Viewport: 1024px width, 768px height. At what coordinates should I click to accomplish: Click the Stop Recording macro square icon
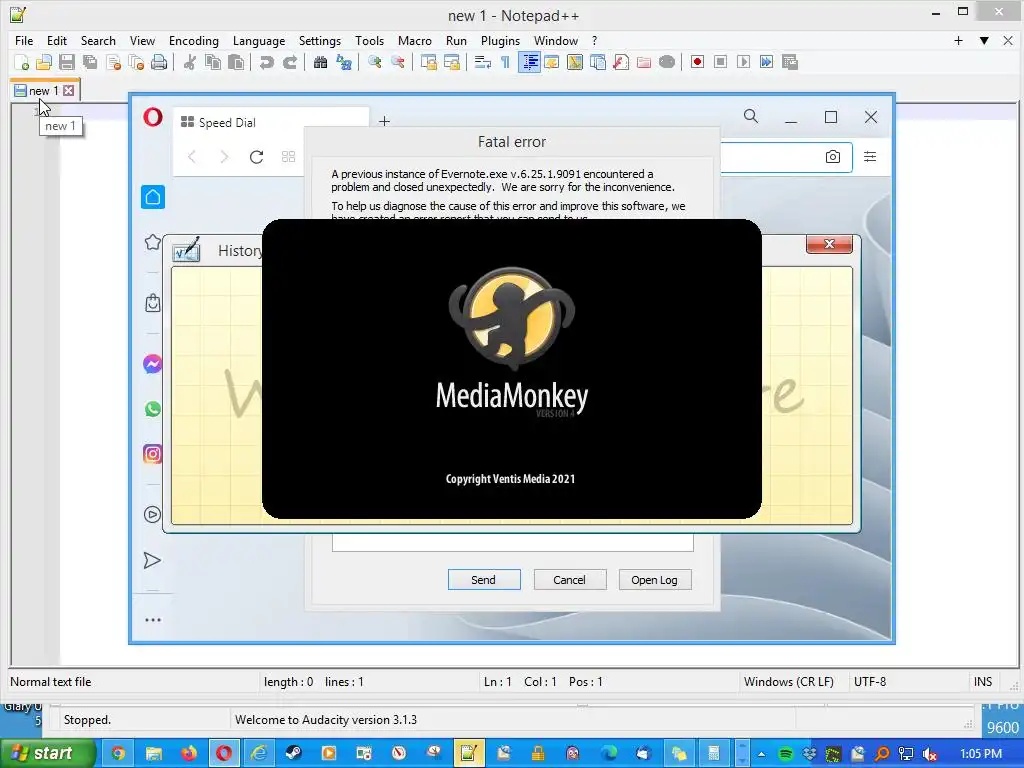pos(720,62)
